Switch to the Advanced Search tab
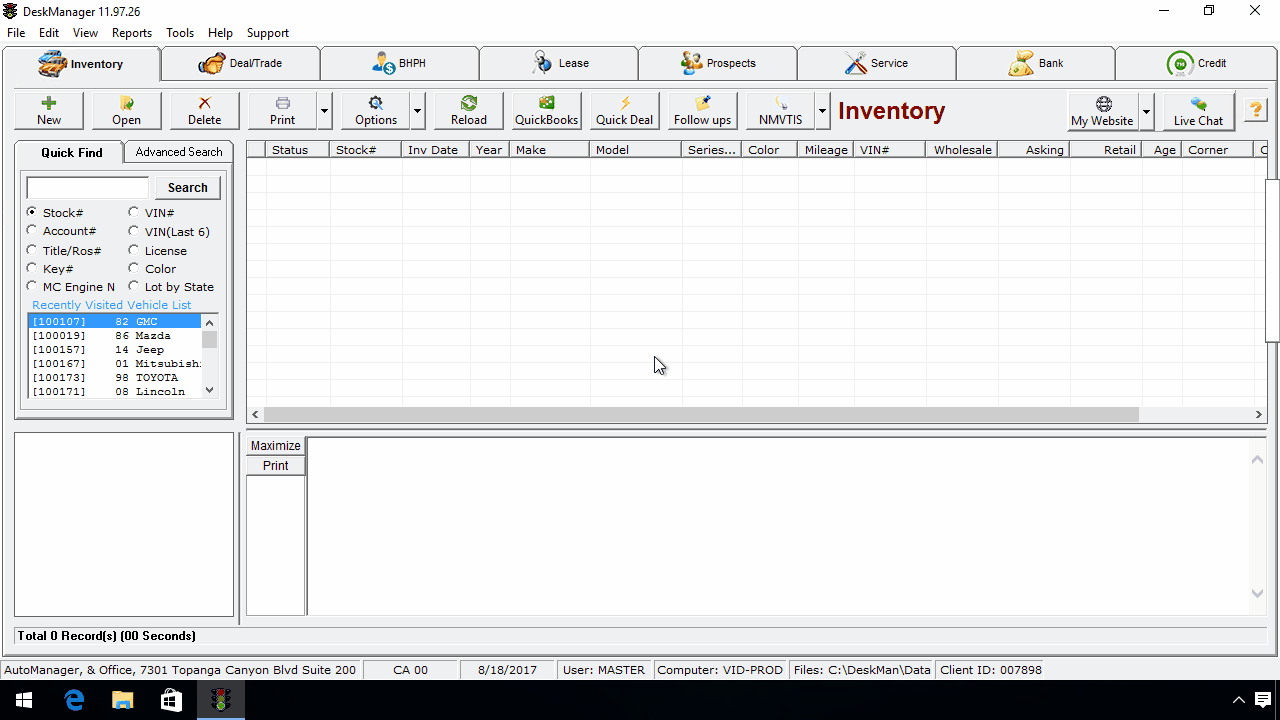Image resolution: width=1280 pixels, height=720 pixels. pos(179,151)
